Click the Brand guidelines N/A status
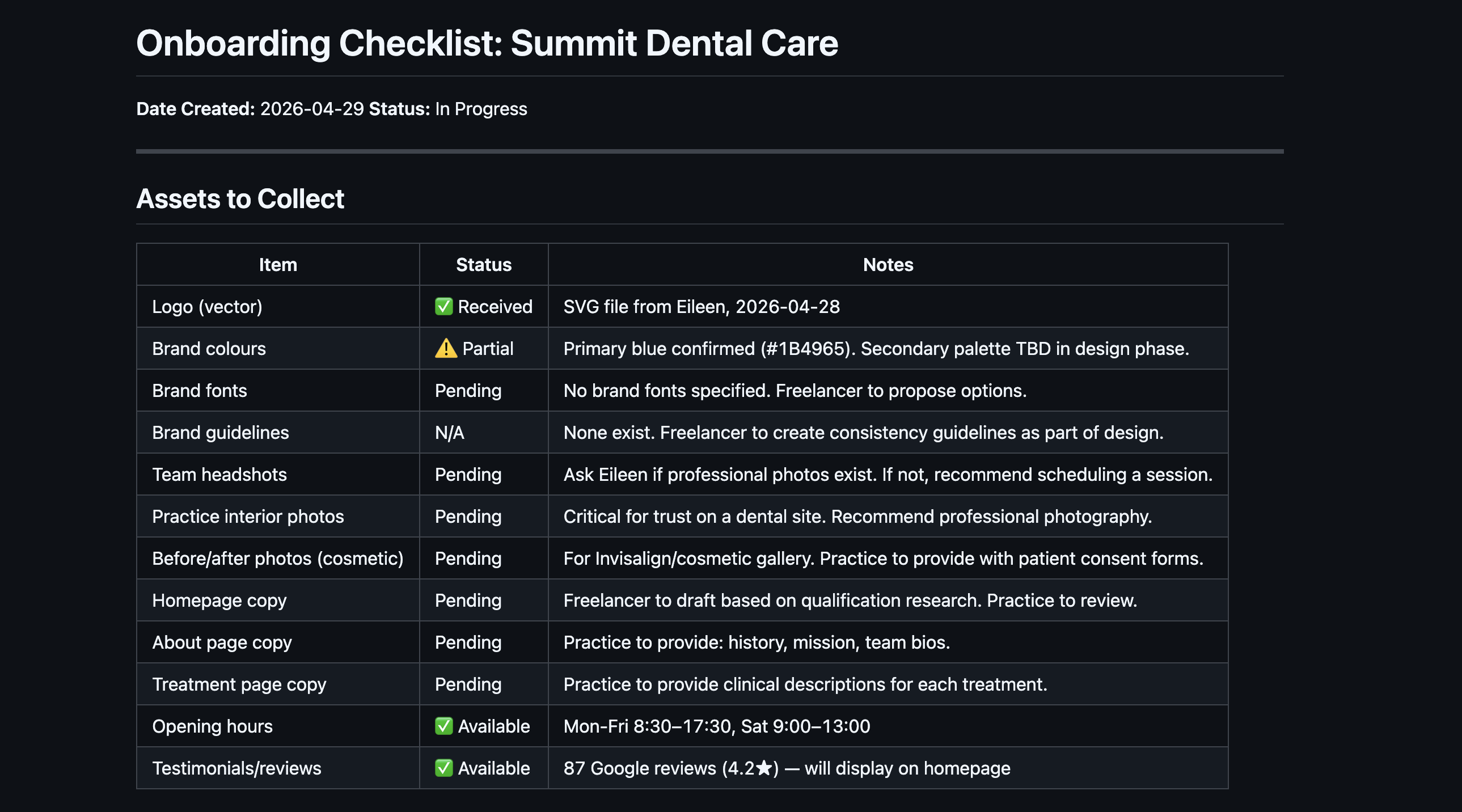Screen dimensions: 1462x812 [x=449, y=433]
